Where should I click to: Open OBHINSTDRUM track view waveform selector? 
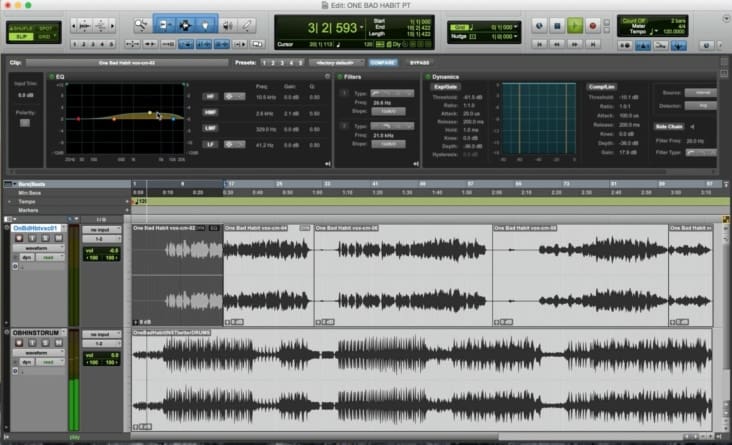point(38,353)
